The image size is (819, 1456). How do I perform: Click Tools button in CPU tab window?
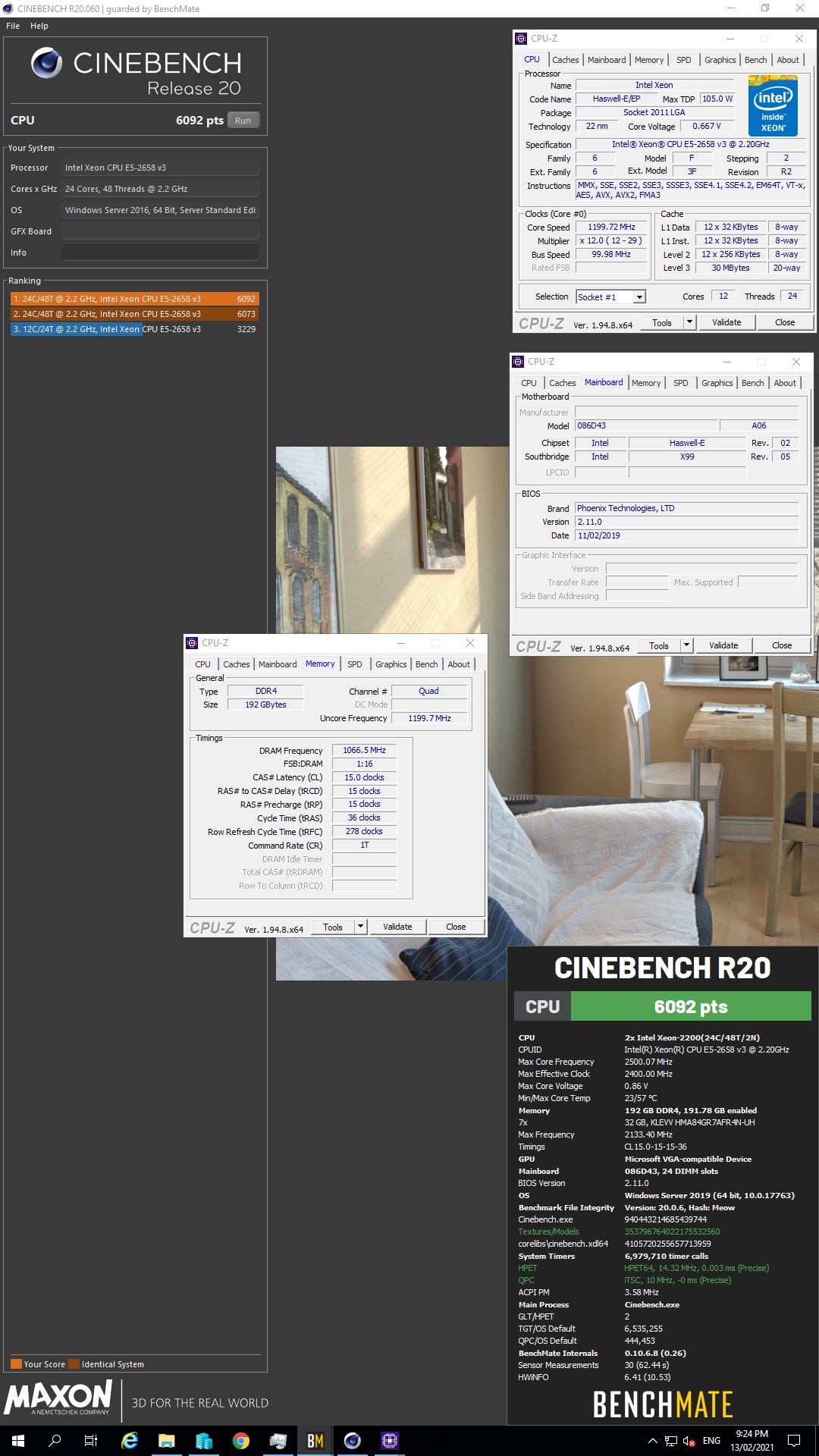click(x=662, y=322)
